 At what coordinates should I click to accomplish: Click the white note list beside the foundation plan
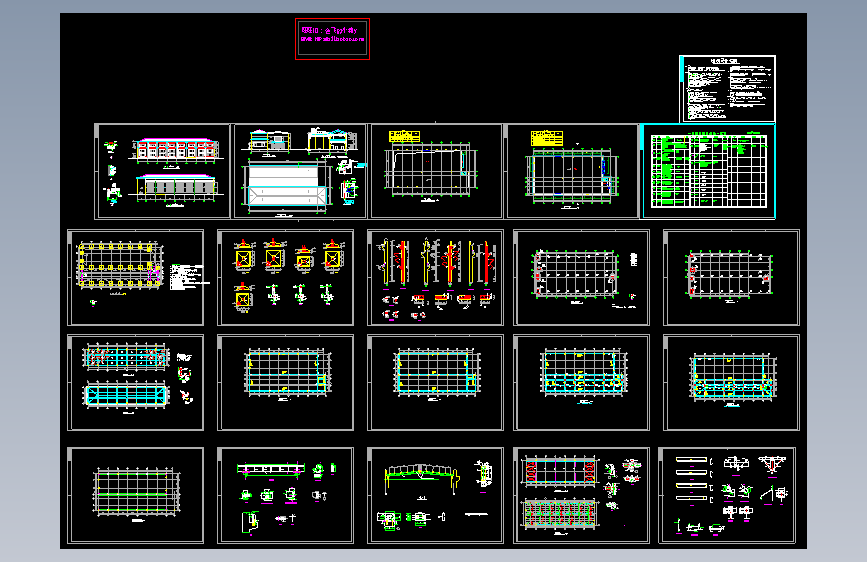pyautogui.click(x=189, y=277)
